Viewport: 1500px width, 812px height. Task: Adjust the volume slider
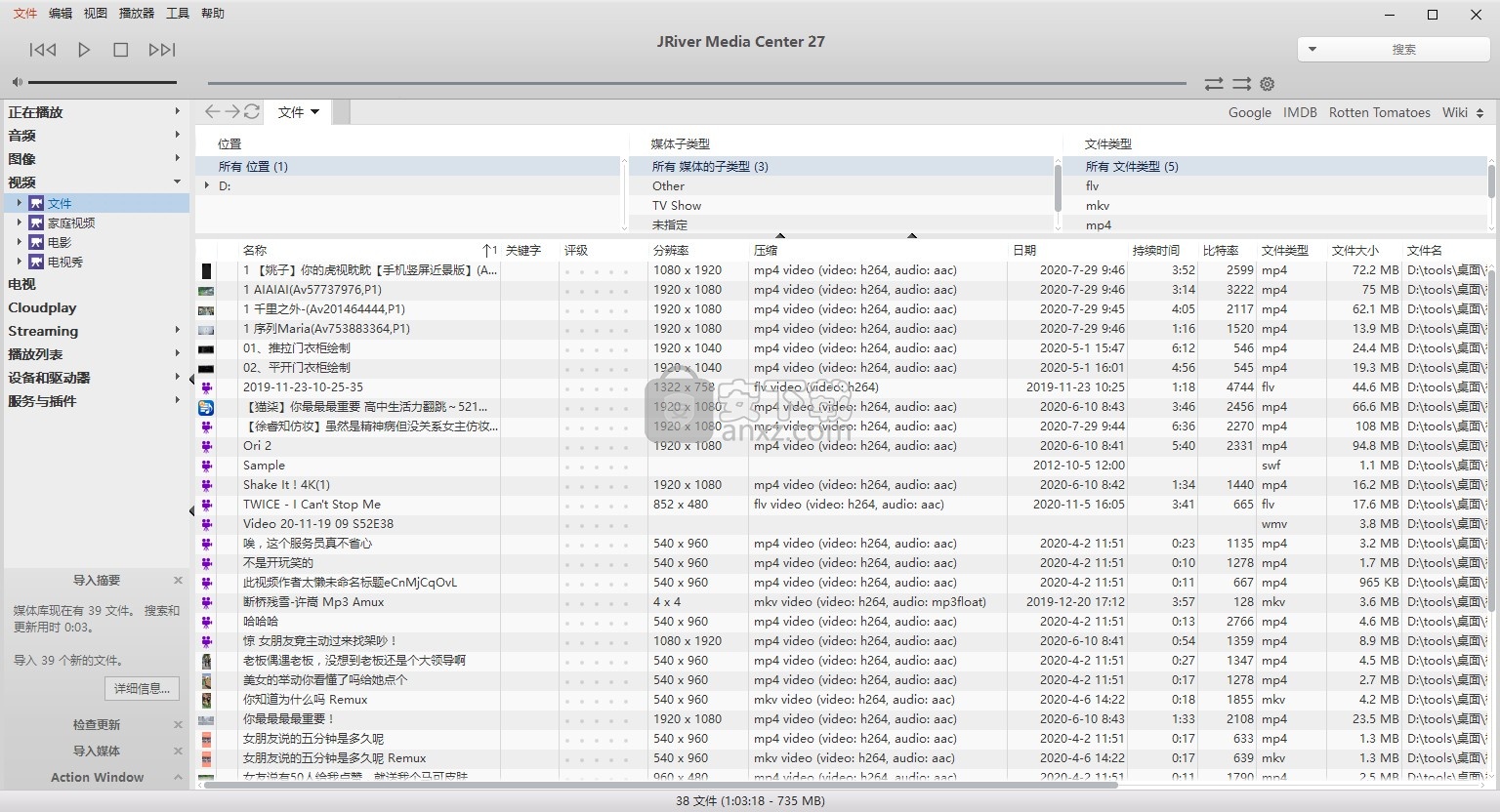point(103,83)
